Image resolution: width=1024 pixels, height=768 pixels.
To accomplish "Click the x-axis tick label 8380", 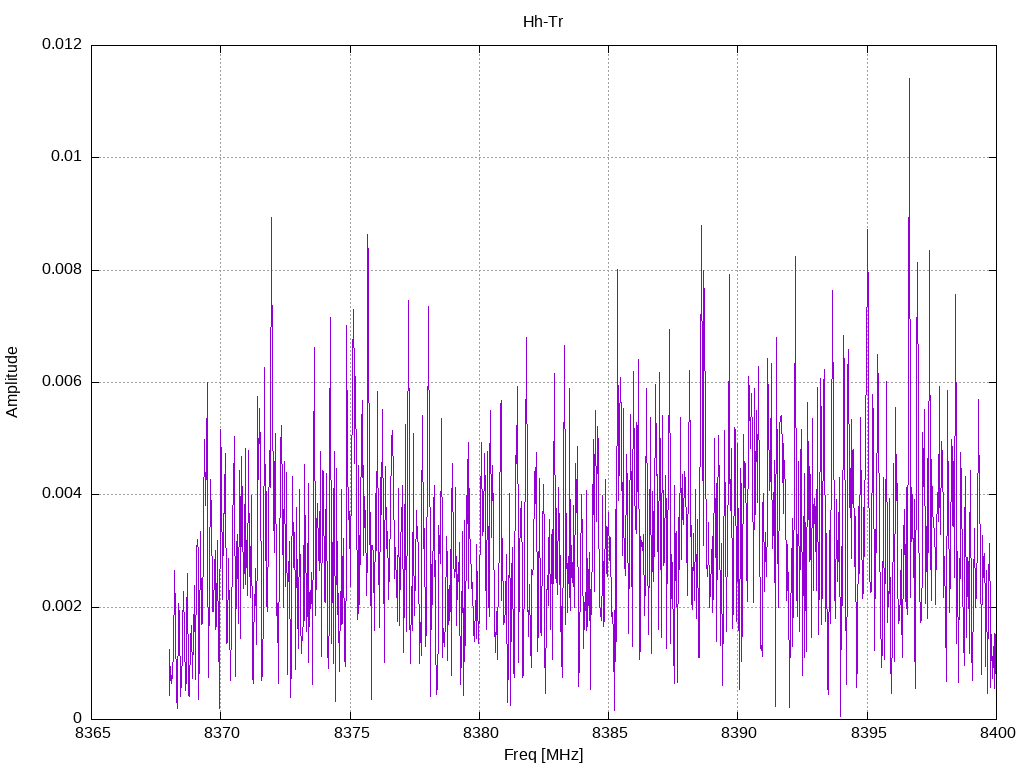I will 480,733.
